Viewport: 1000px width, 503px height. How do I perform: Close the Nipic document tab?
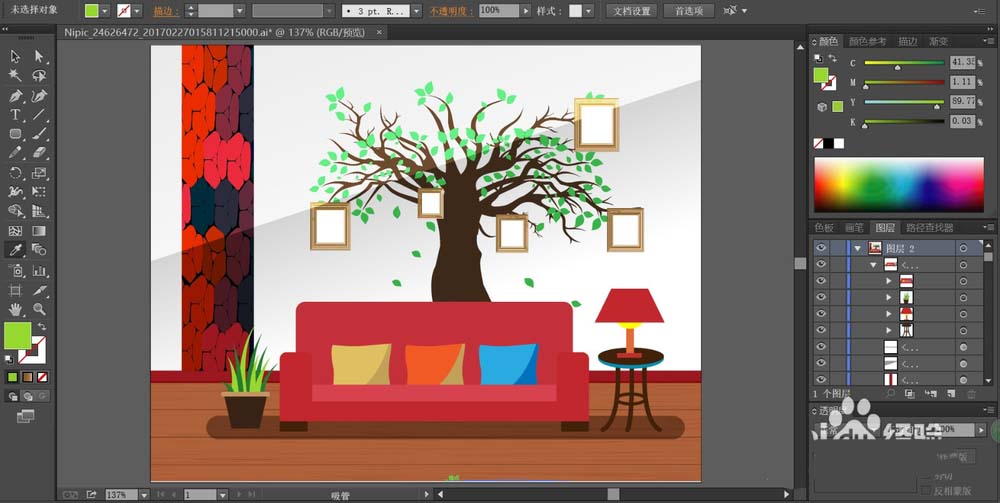(379, 32)
